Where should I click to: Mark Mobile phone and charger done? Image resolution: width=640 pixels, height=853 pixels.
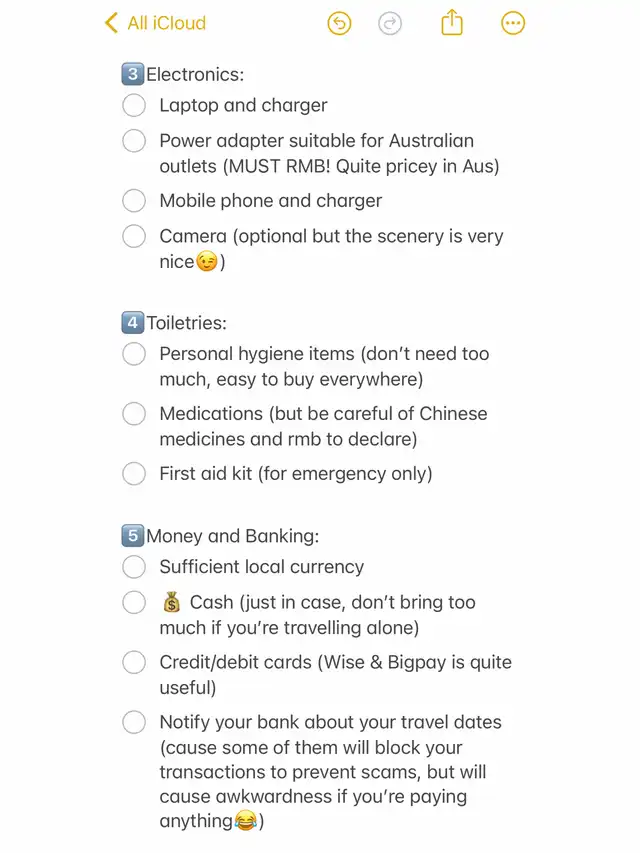pyautogui.click(x=134, y=201)
